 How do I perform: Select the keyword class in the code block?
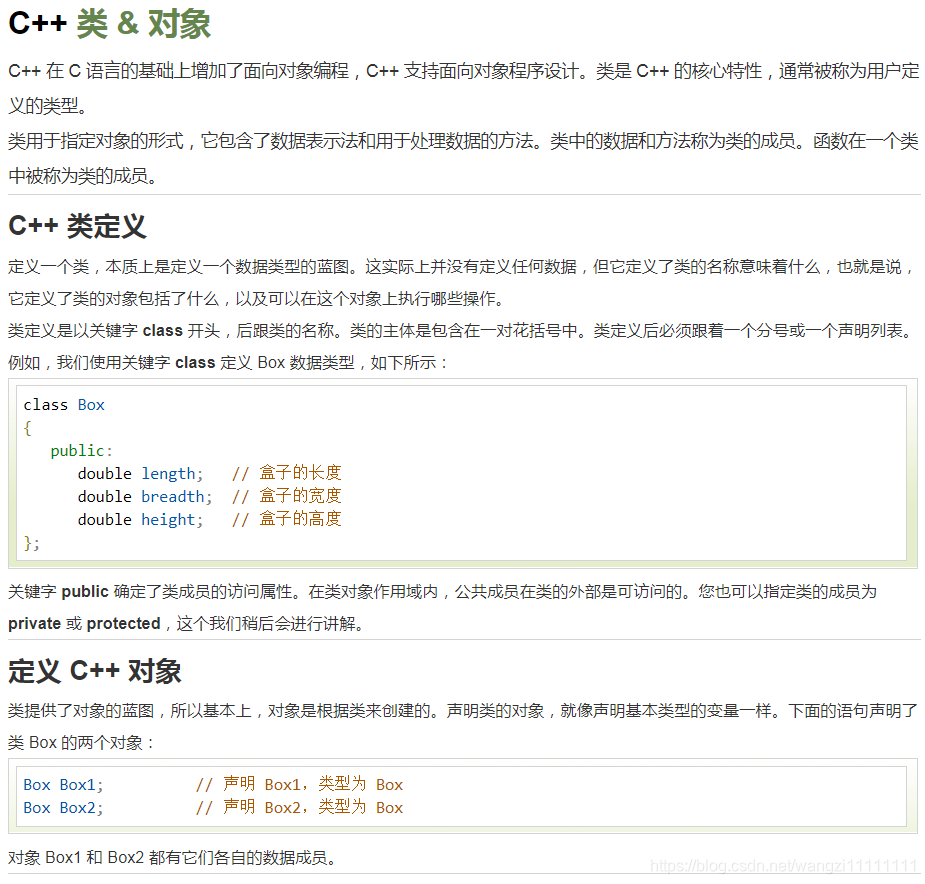click(44, 404)
